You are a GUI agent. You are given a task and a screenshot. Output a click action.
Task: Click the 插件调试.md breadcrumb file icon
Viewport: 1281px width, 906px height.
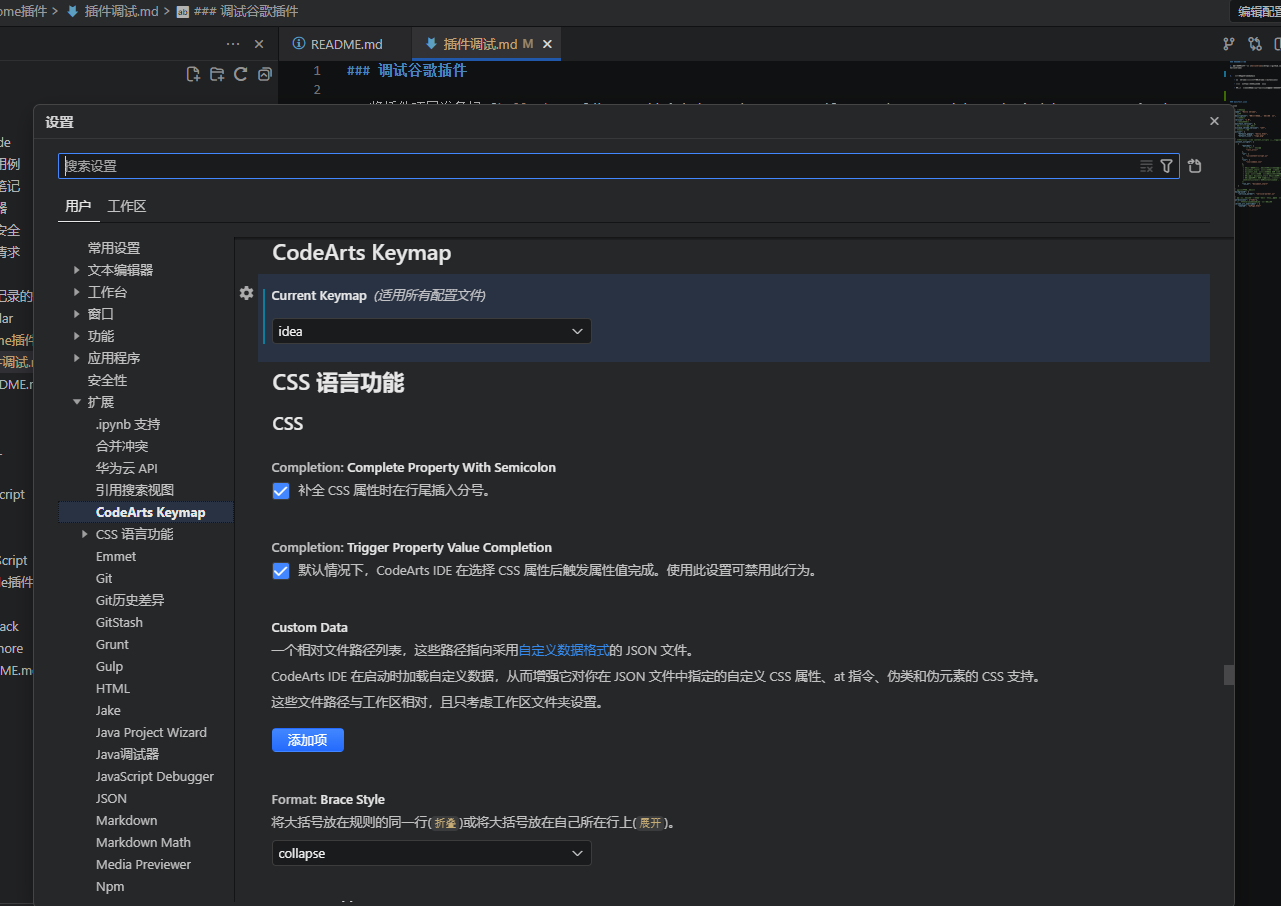73,12
